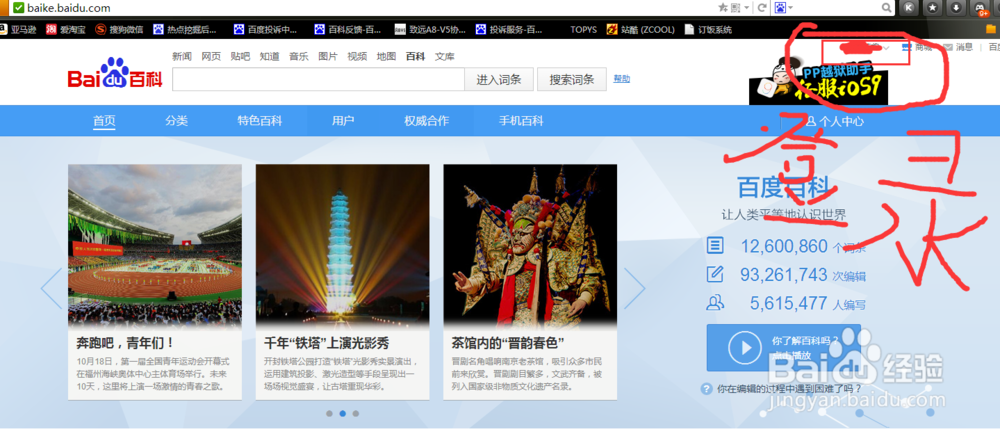Open the 百度投诉中 bookmark
The width and height of the screenshot is (1000, 434).
point(266,29)
